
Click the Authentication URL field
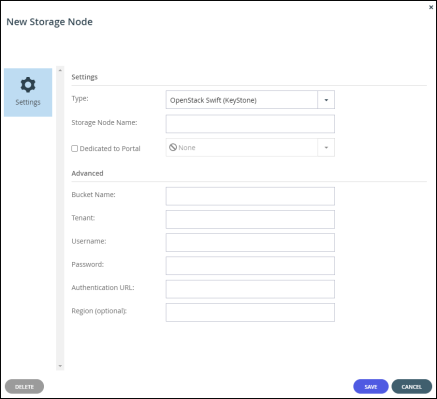click(250, 289)
